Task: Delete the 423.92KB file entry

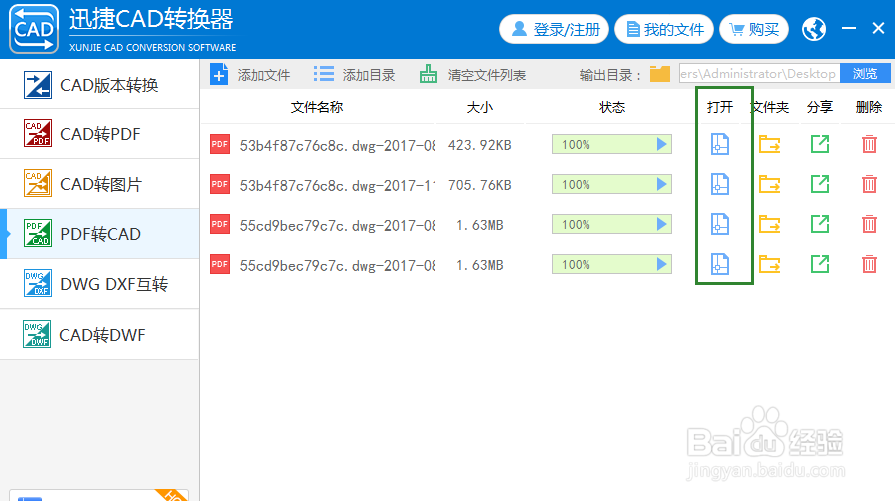Action: point(869,144)
